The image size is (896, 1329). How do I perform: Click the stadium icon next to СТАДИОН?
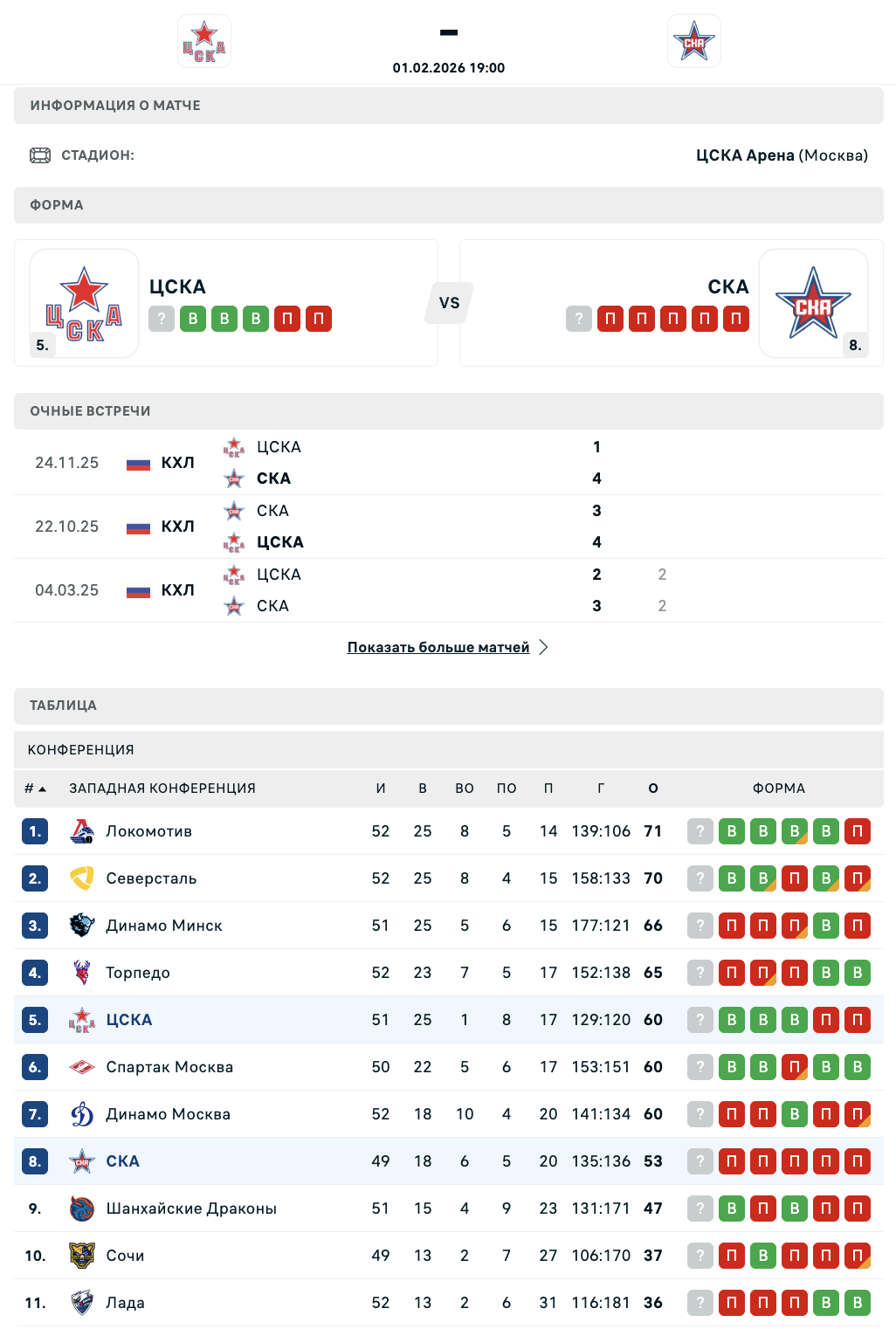click(x=40, y=155)
